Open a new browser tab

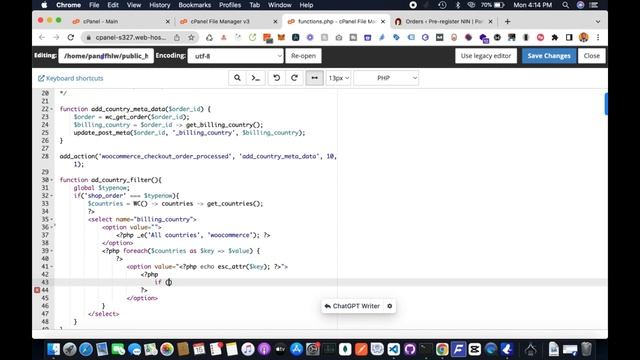[507, 21]
